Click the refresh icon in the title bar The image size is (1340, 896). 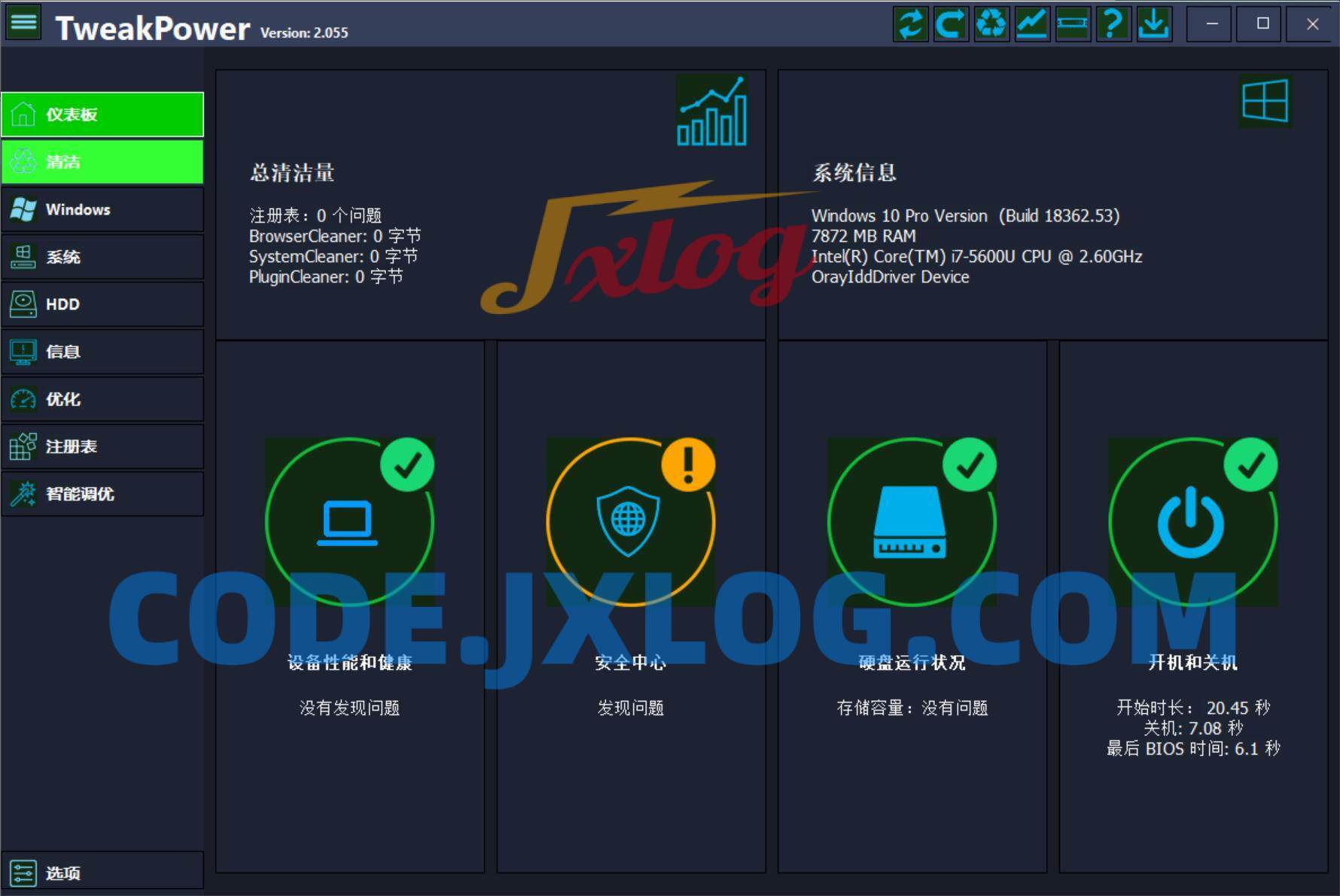[x=910, y=23]
